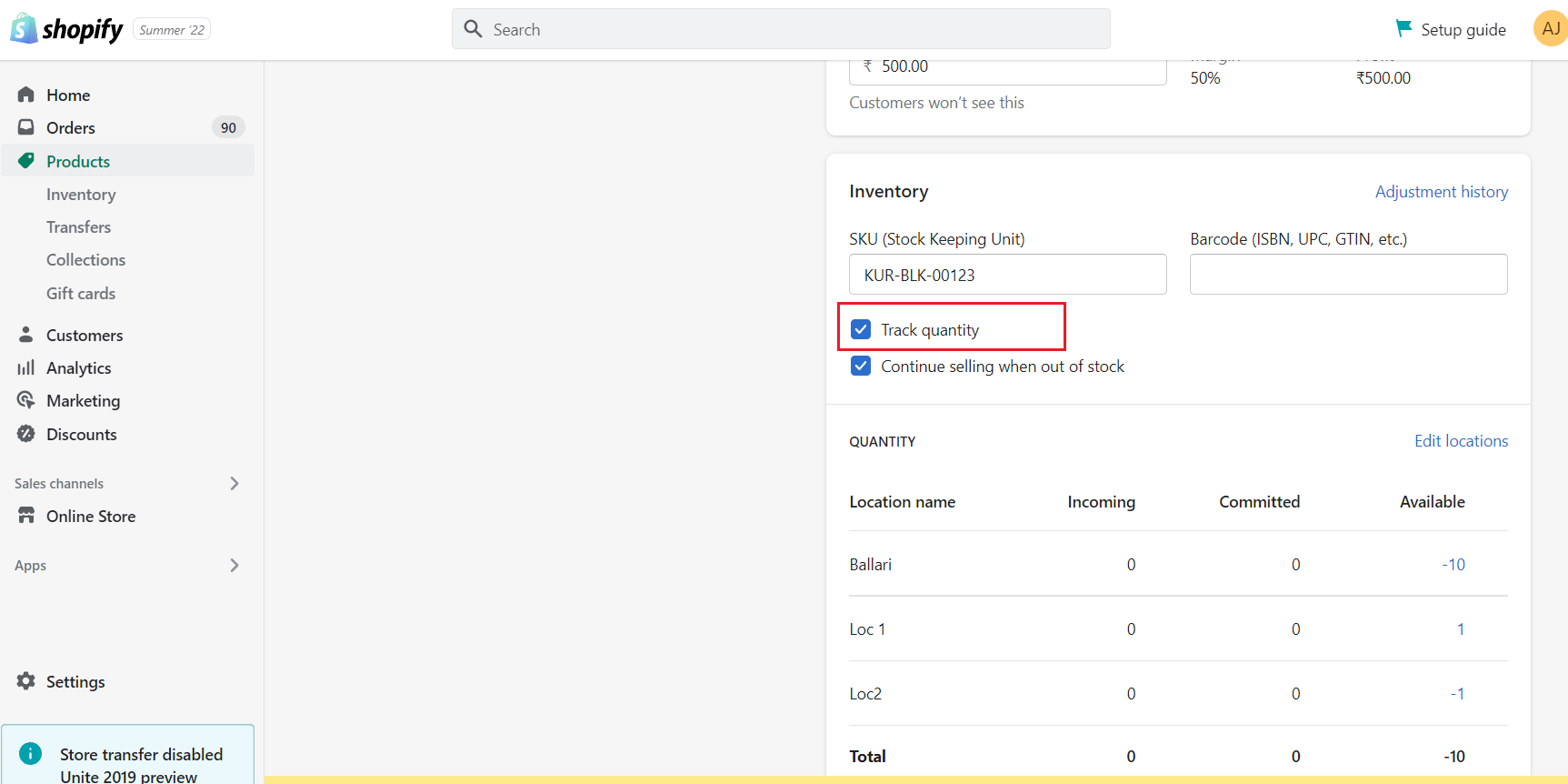Expand the Sales channels section
Screen dimensions: 1568x784
pyautogui.click(x=234, y=483)
